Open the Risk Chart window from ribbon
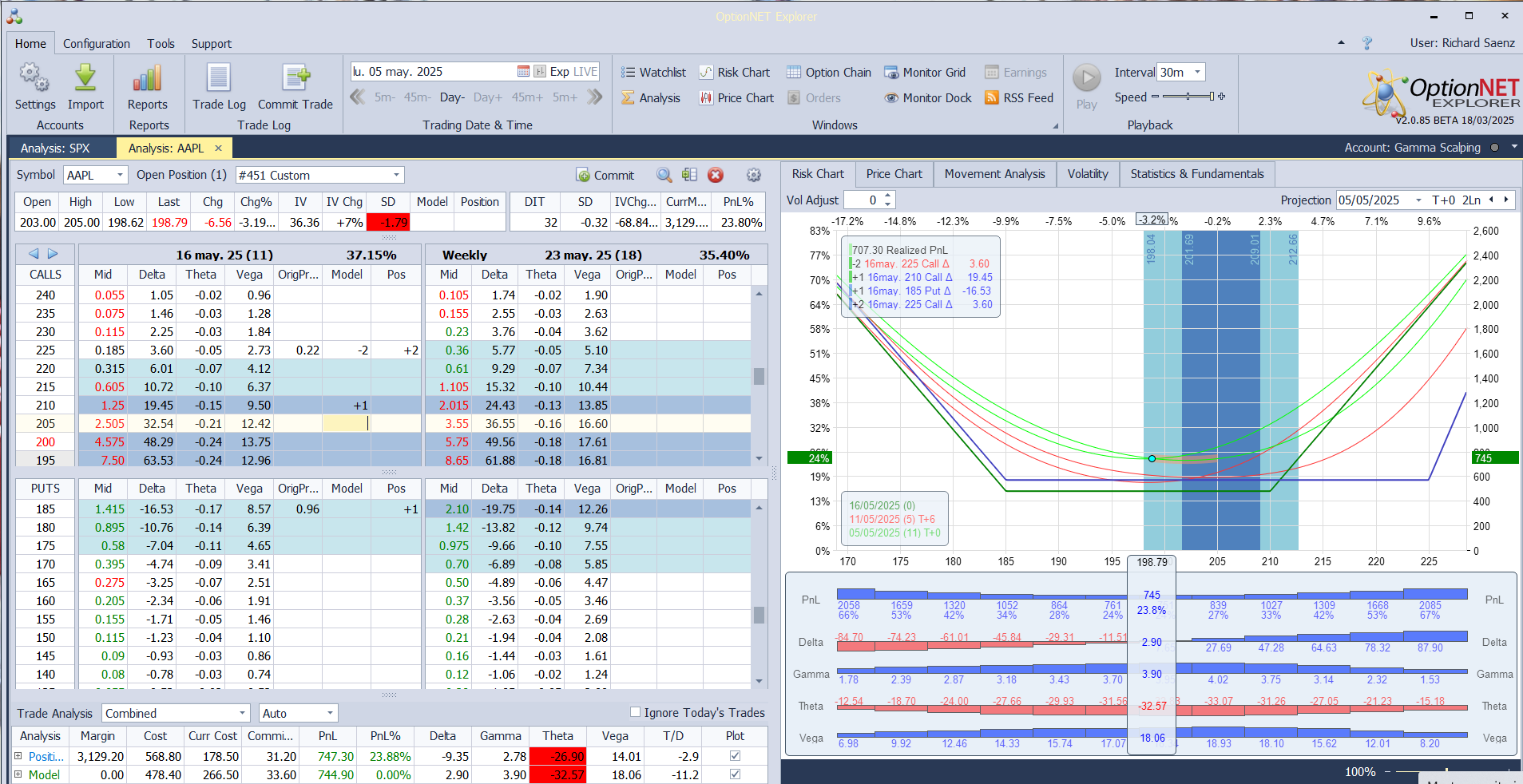Screen dimensions: 1523x784 point(735,72)
